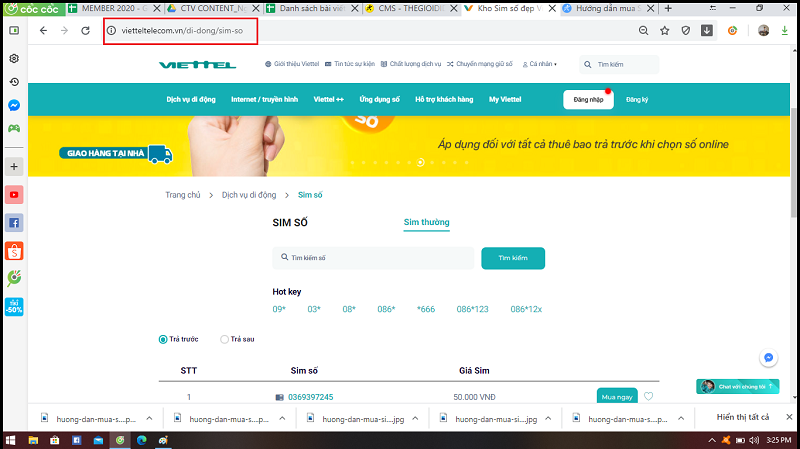The height and width of the screenshot is (449, 800).
Task: Click the Đăng nhập button
Action: point(588,99)
